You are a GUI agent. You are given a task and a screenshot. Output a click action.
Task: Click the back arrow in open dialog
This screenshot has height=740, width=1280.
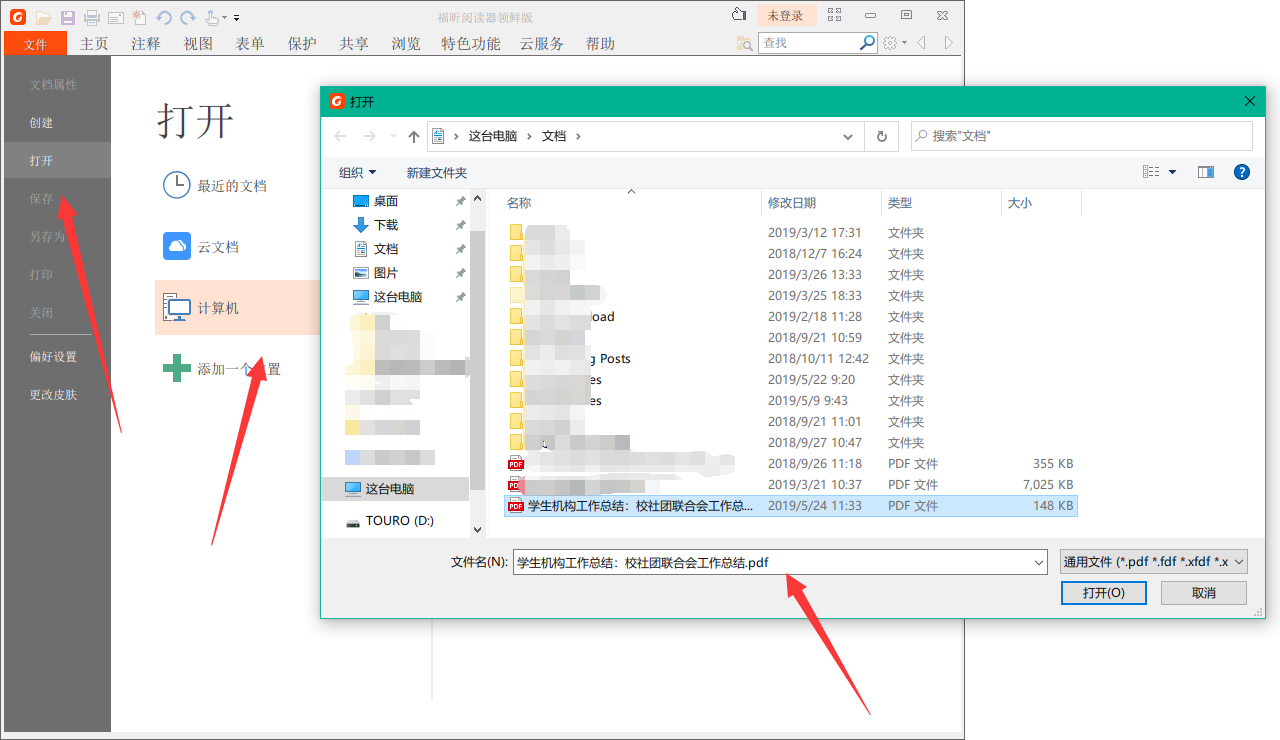(x=341, y=136)
